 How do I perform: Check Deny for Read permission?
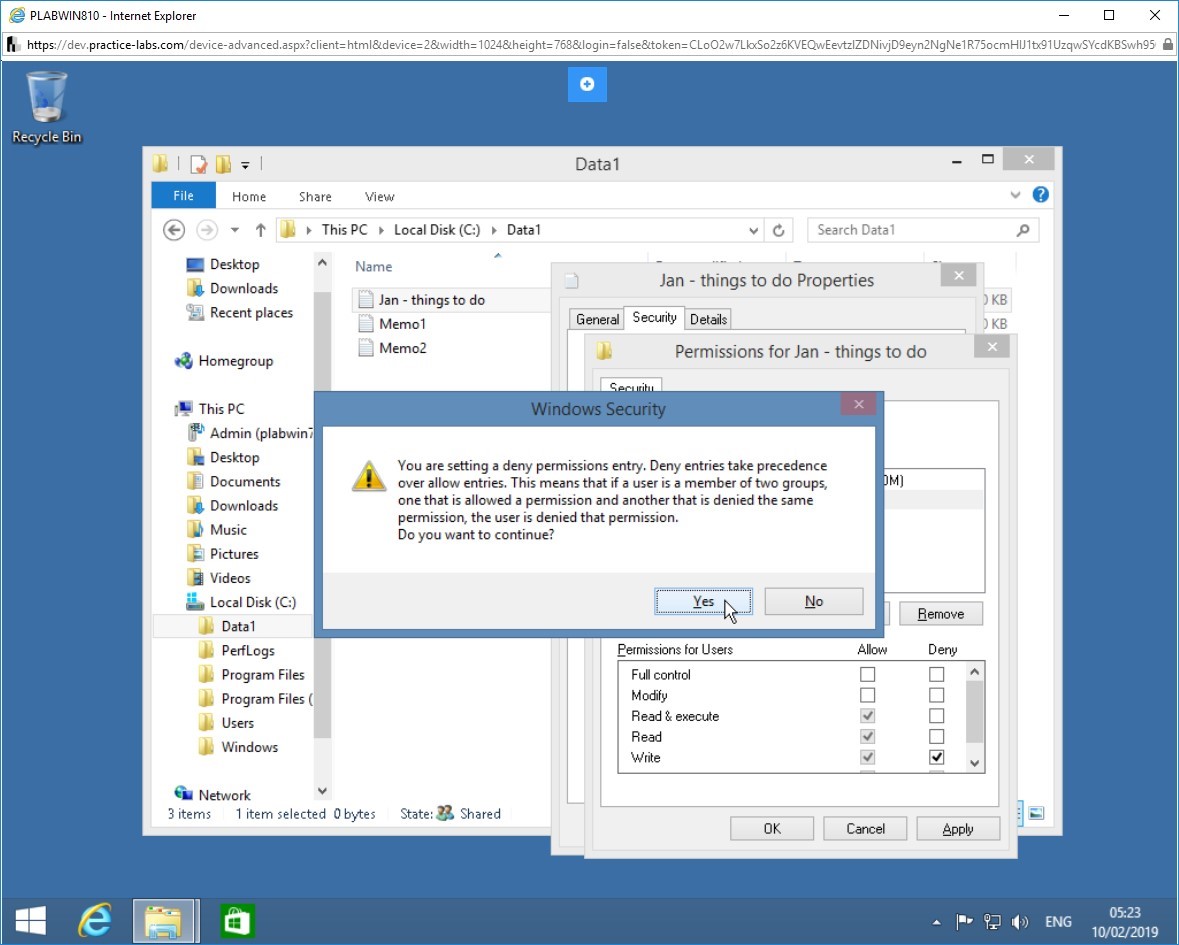click(x=936, y=737)
